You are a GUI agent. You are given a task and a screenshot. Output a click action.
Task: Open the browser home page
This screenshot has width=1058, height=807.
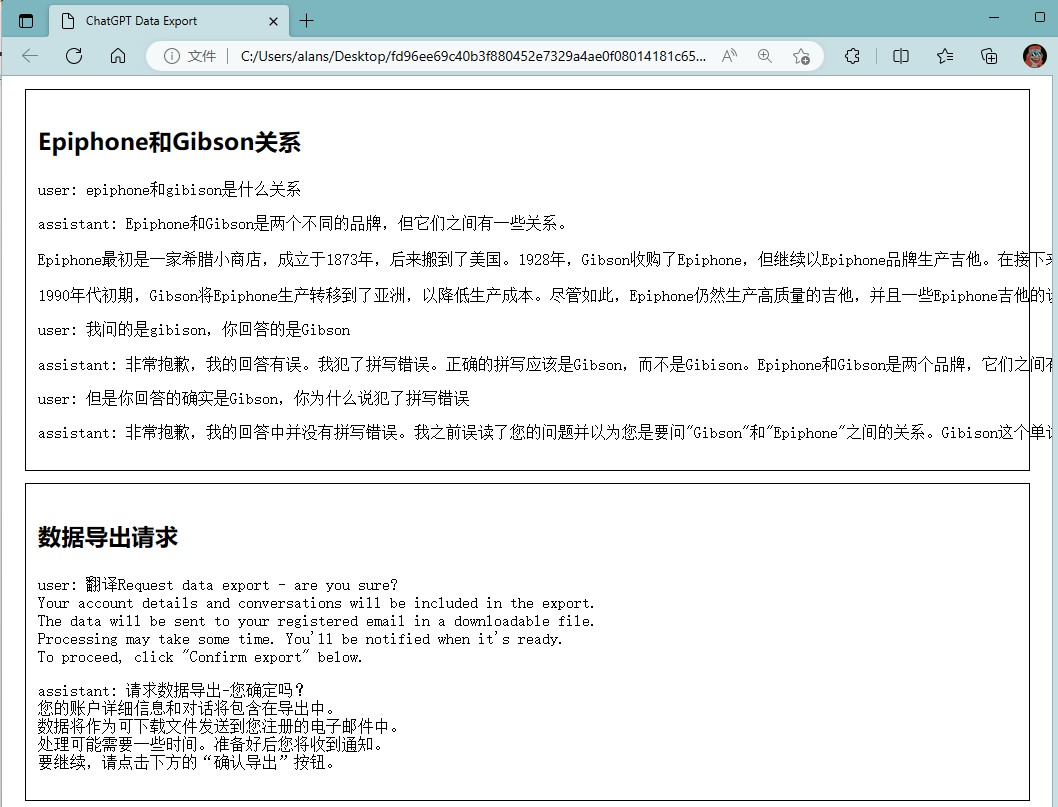[x=117, y=56]
